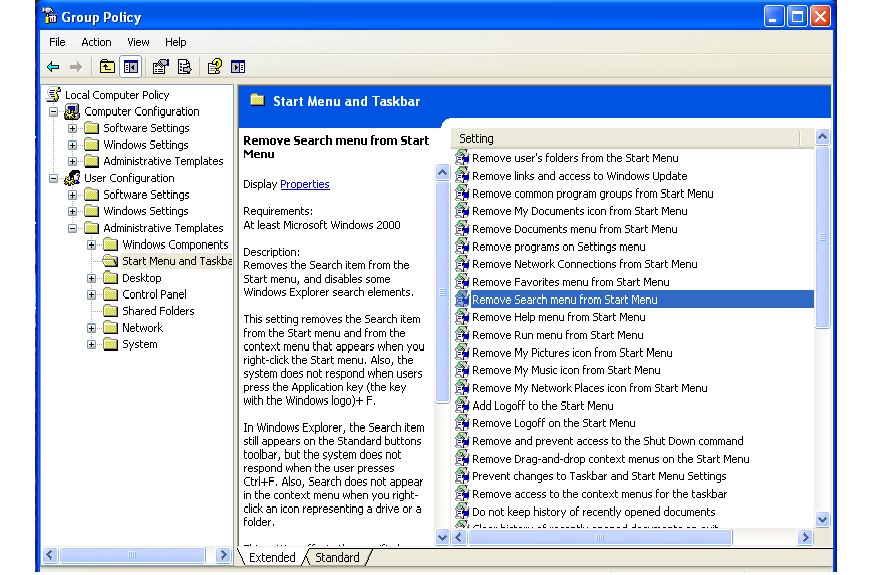This screenshot has width=890, height=575.
Task: Collapse the User Configuration node
Action: pyautogui.click(x=53, y=178)
